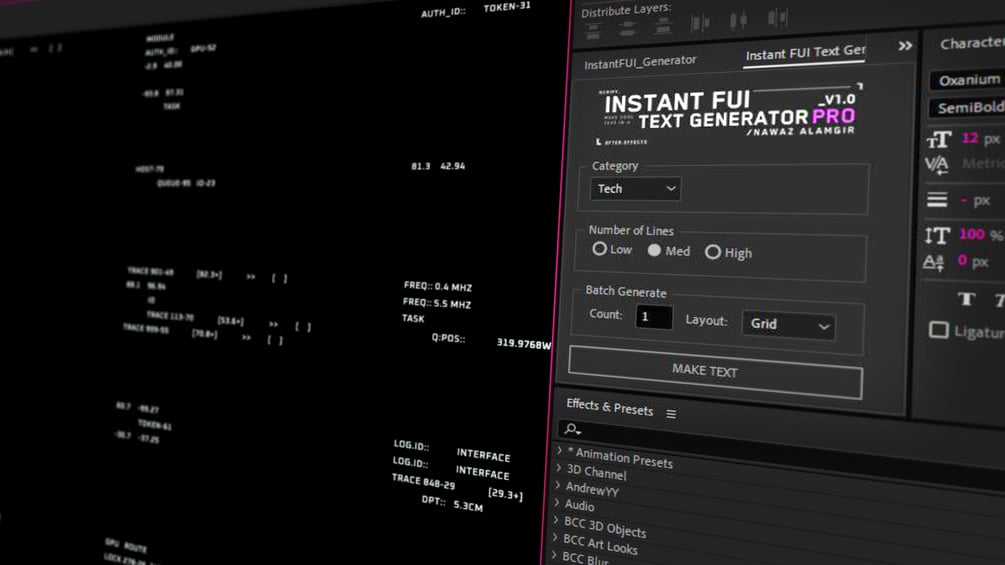1005x565 pixels.
Task: Click the font size icon
Action: pos(939,140)
